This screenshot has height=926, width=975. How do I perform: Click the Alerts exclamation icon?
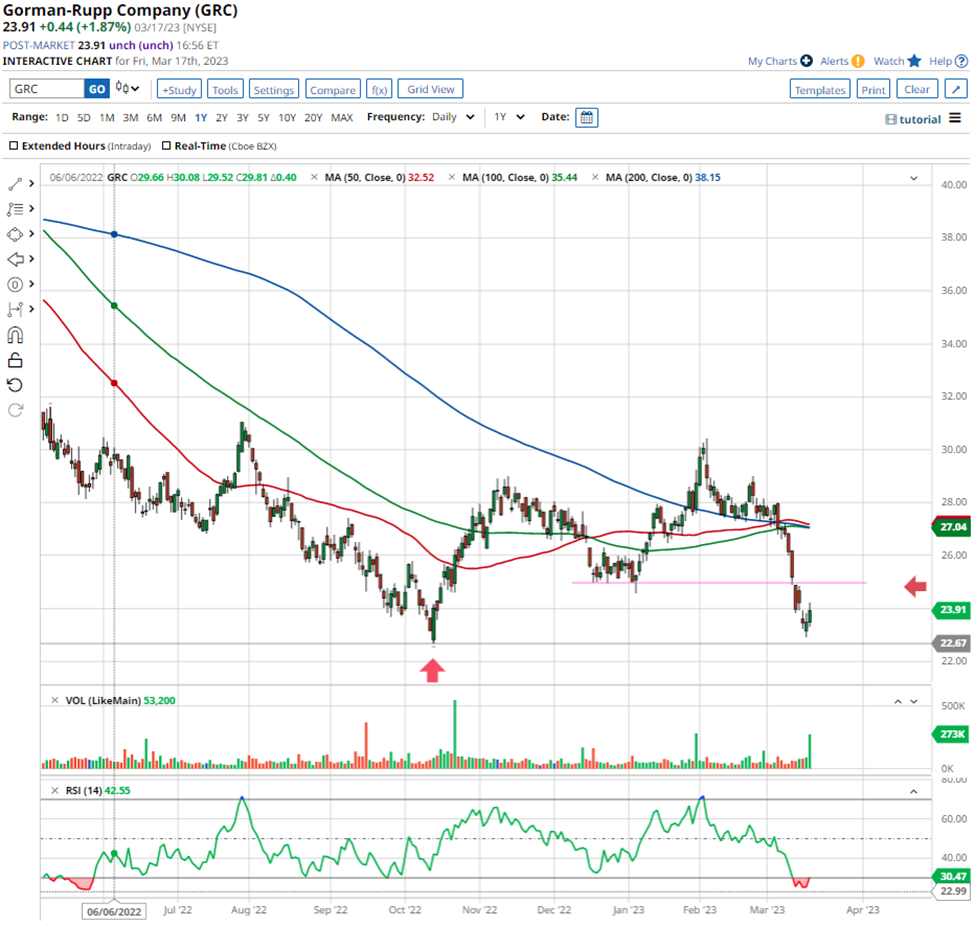click(x=858, y=61)
